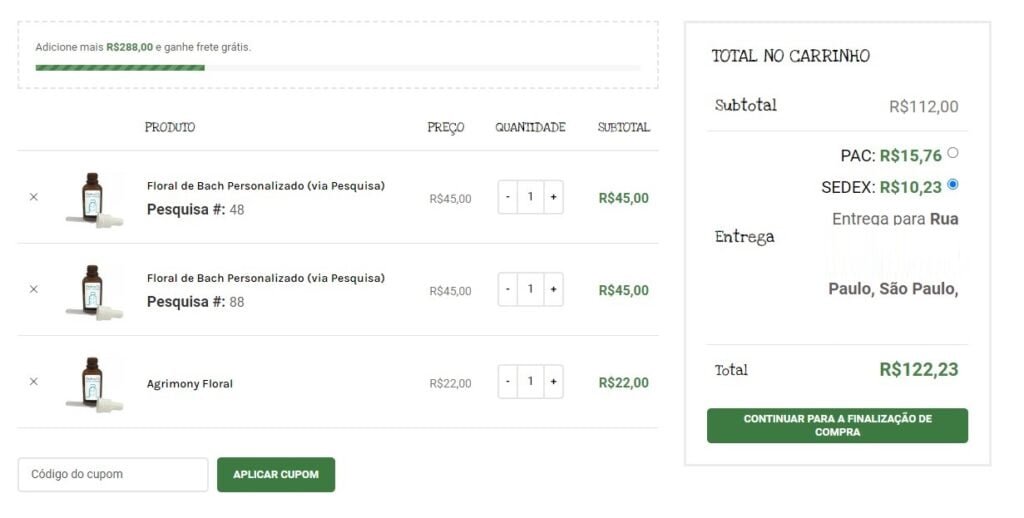Open first Floral de Bach Personalizado link
The height and width of the screenshot is (518, 1024).
click(x=265, y=186)
